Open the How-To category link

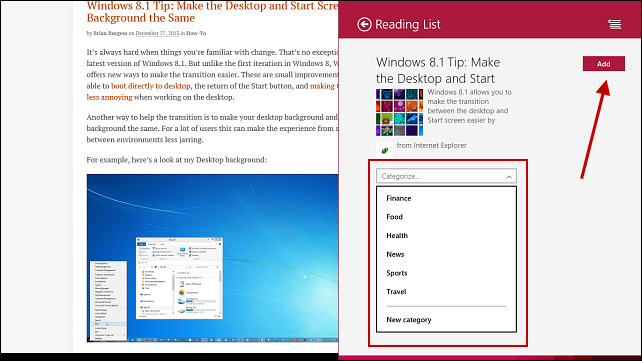click(x=196, y=33)
